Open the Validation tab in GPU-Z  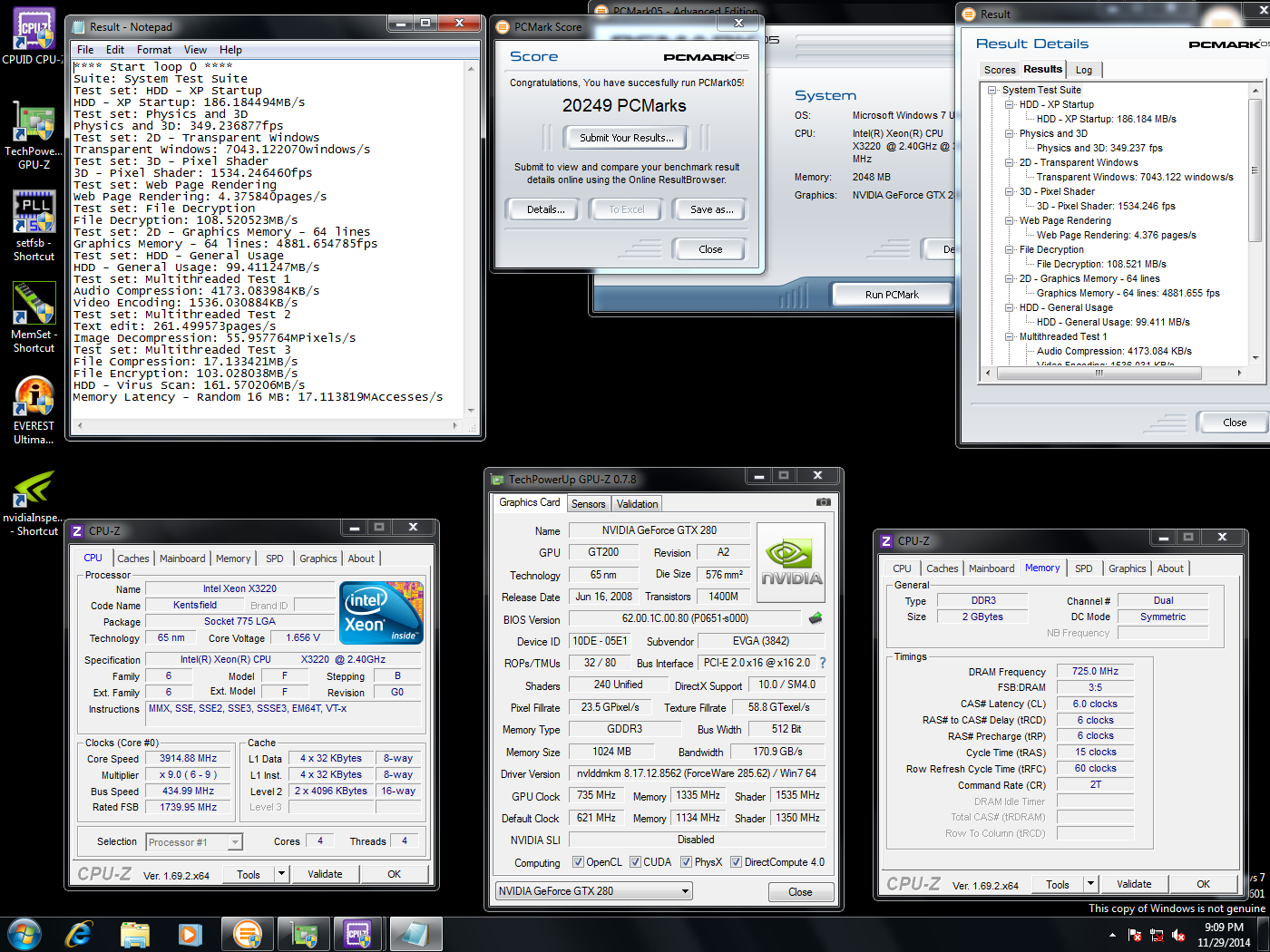[x=637, y=504]
